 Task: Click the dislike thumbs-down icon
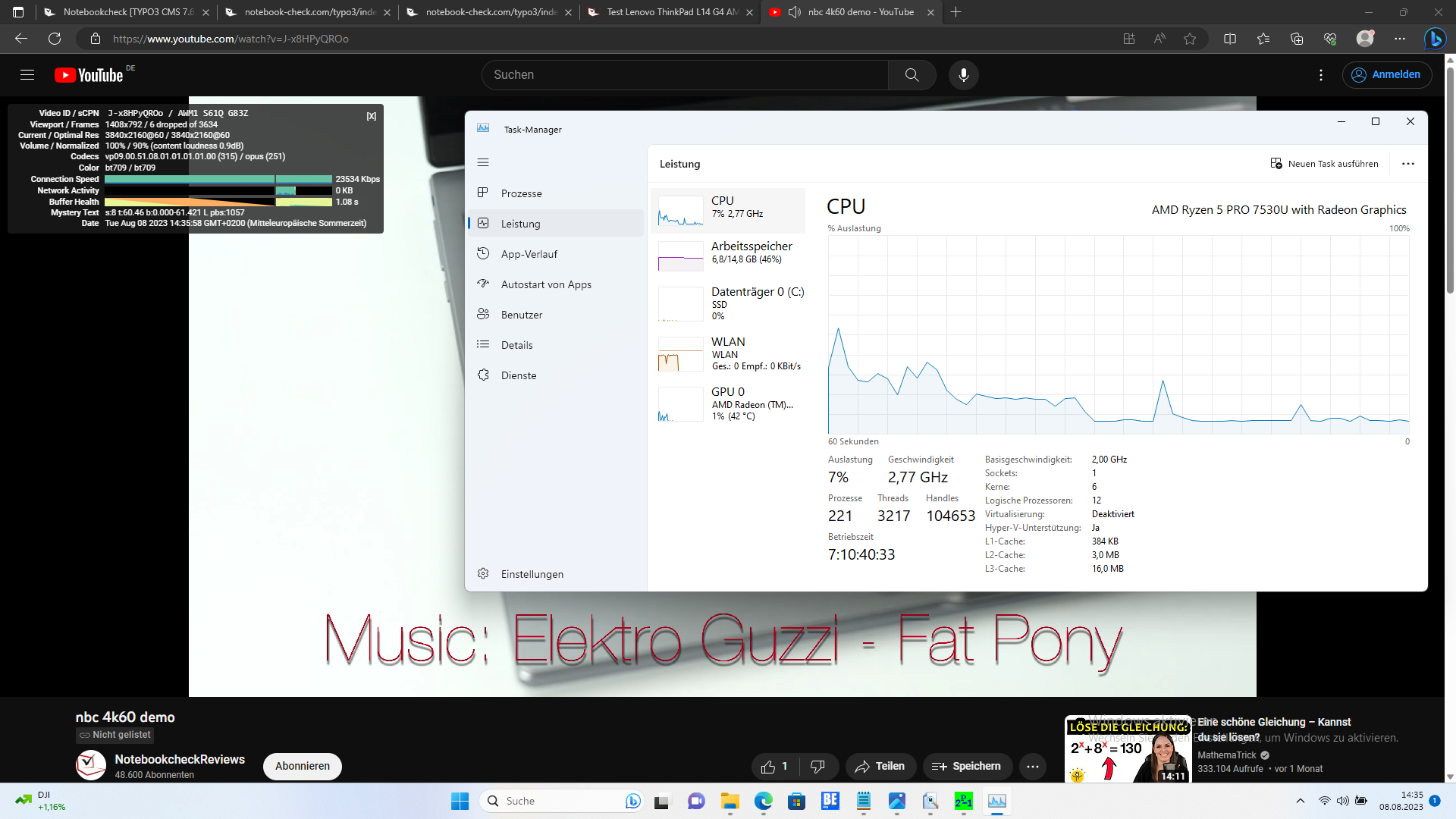point(817,767)
